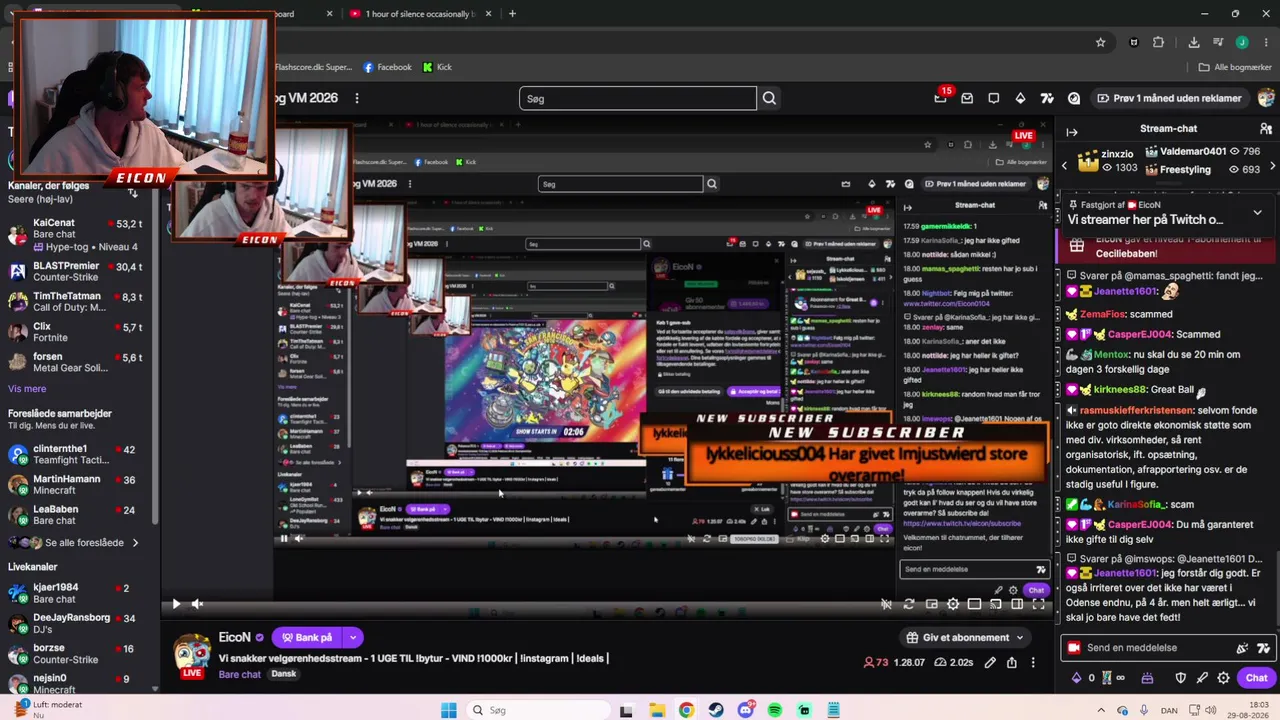Unmute the stream player volume
The image size is (1280, 720).
point(197,604)
